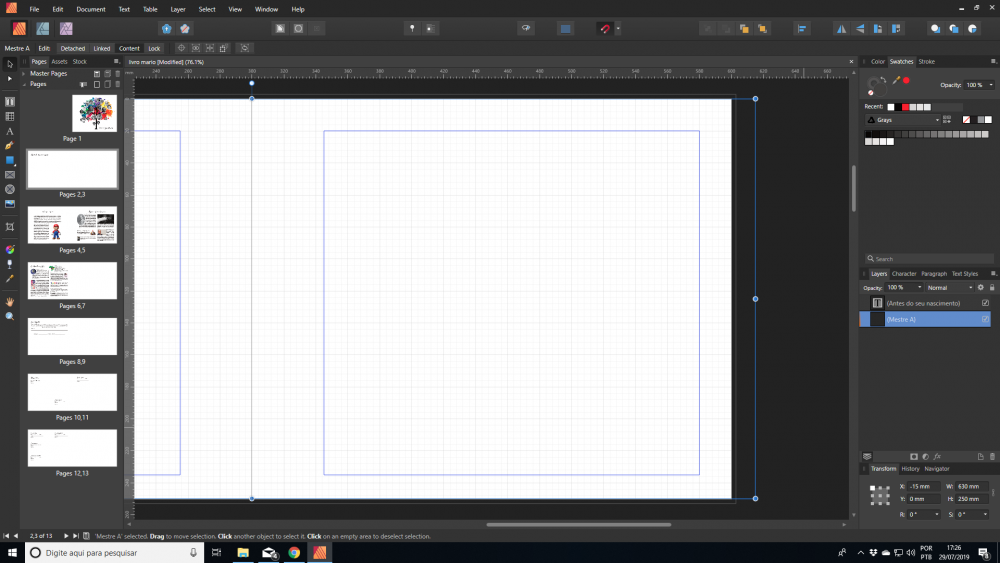Screen dimensions: 1000x563
Task: Open the Document menu
Action: pos(91,9)
